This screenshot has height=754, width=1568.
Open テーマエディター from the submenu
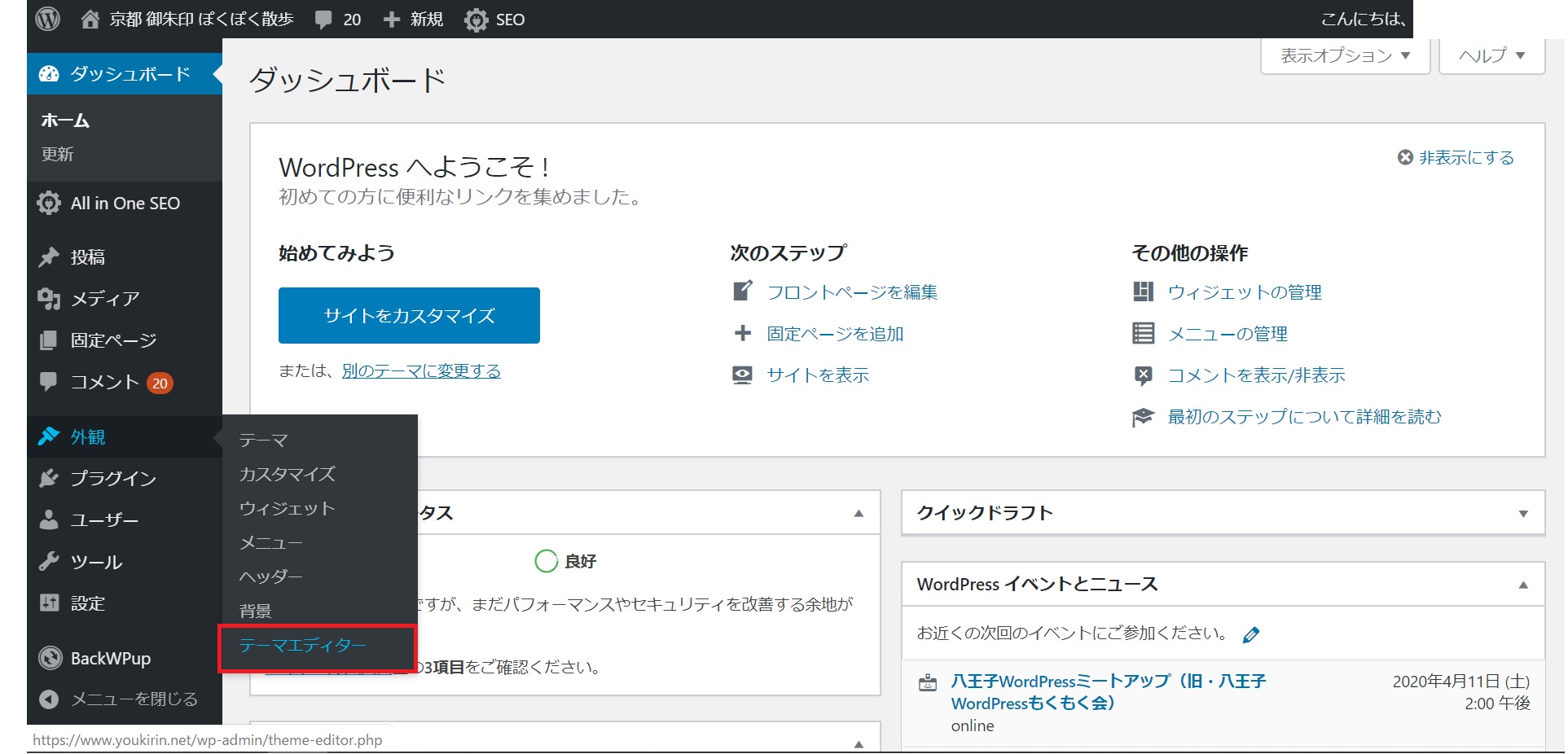(302, 646)
